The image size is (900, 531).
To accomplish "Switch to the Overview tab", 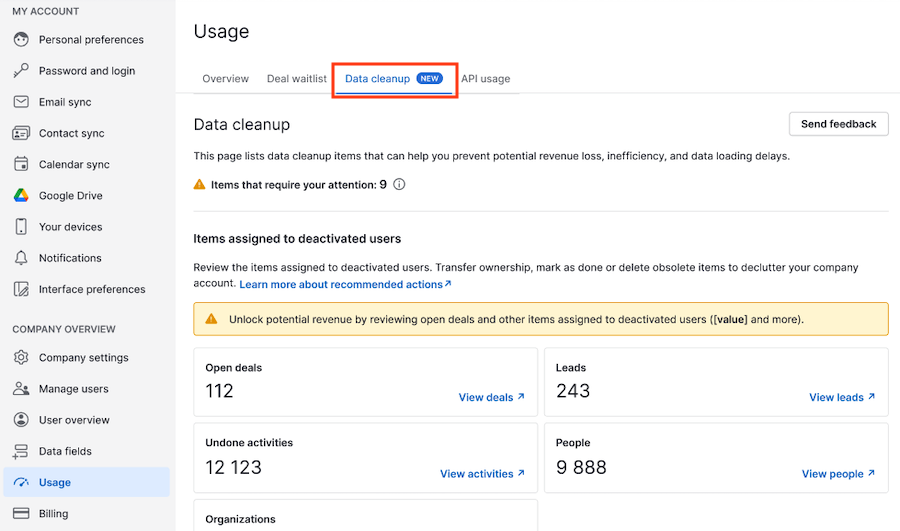I will (x=226, y=79).
